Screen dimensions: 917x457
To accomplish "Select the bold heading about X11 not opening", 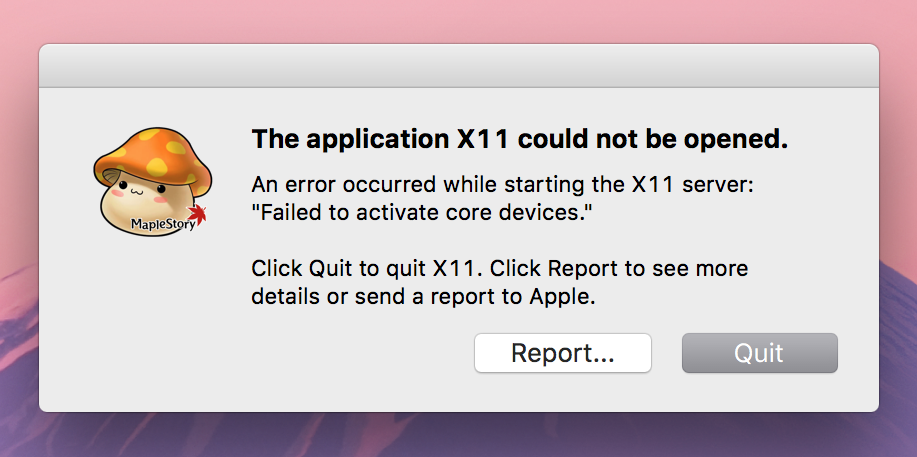I will (x=519, y=139).
